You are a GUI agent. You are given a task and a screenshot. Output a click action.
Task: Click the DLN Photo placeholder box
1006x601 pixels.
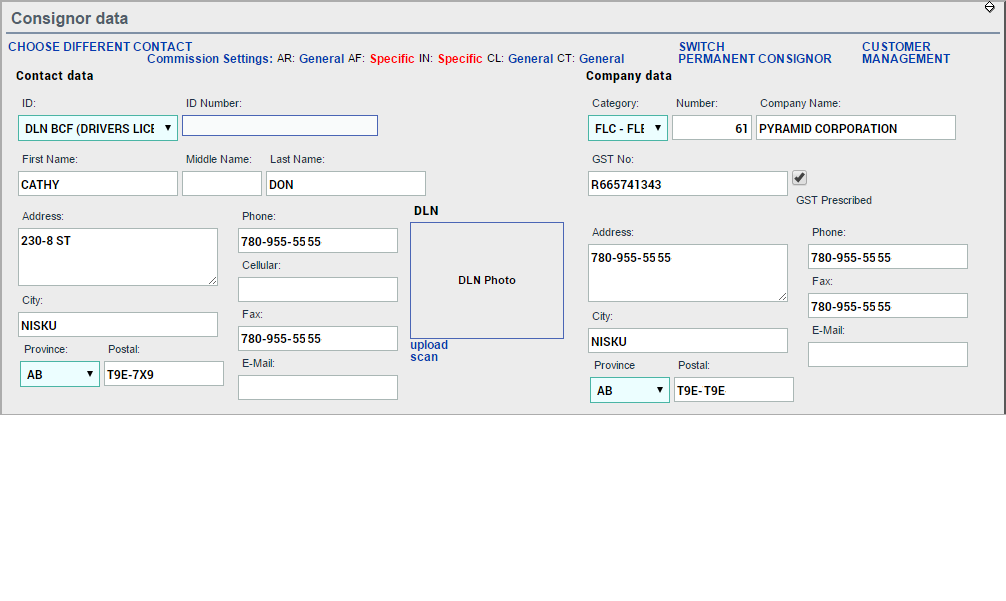point(487,280)
